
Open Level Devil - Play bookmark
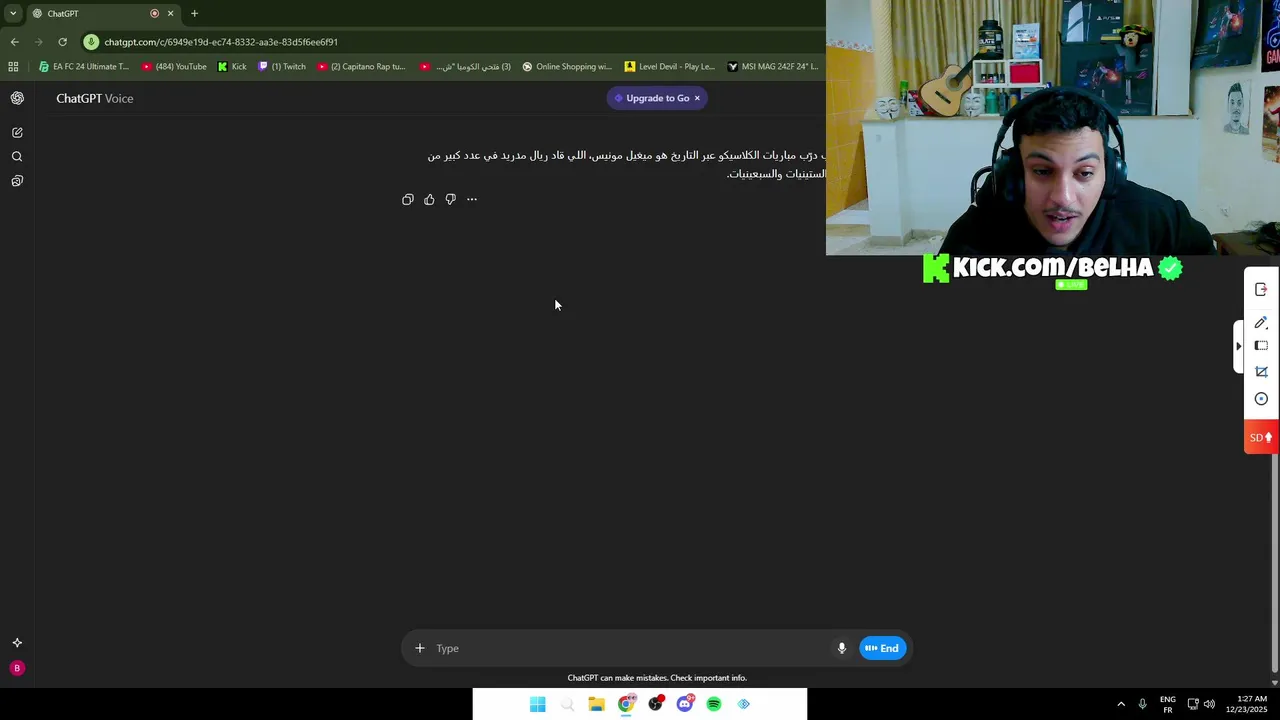pos(670,67)
